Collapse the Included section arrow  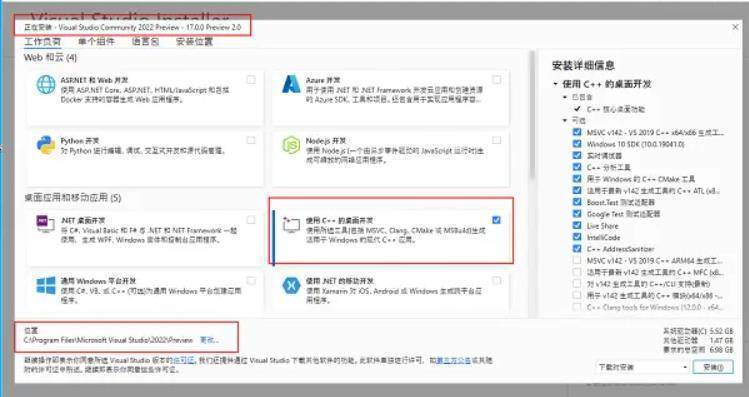(565, 97)
